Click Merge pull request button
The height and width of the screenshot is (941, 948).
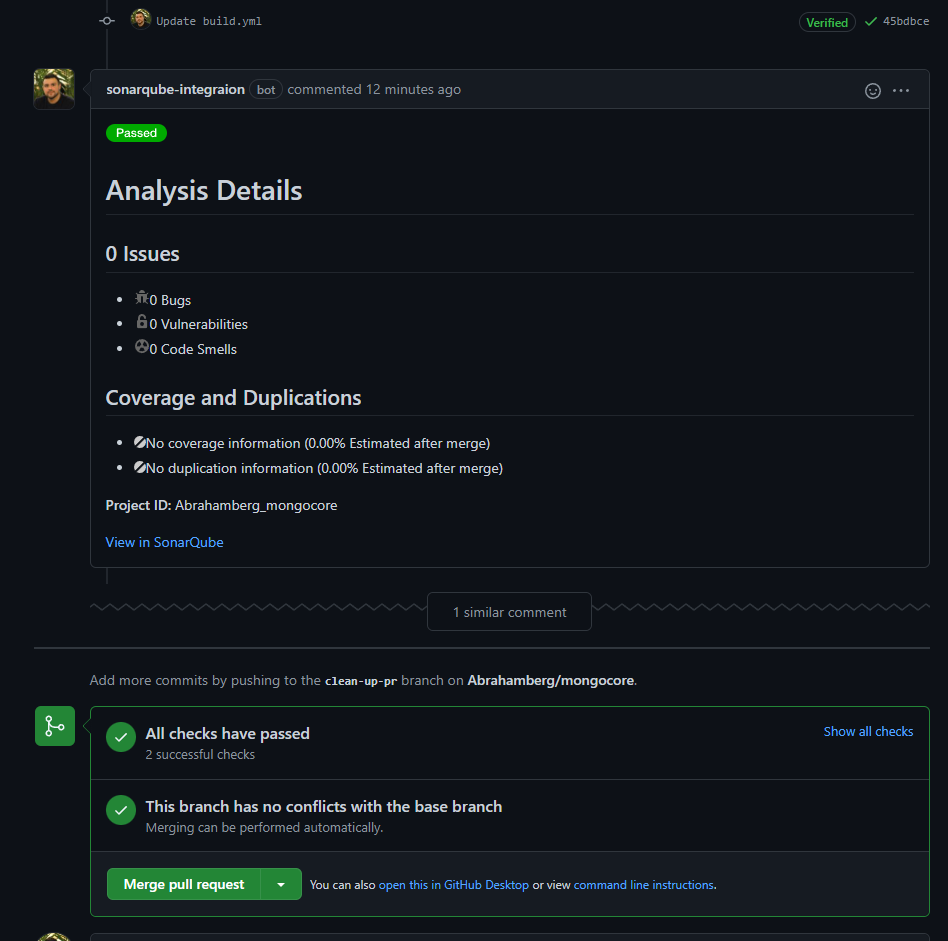point(183,884)
